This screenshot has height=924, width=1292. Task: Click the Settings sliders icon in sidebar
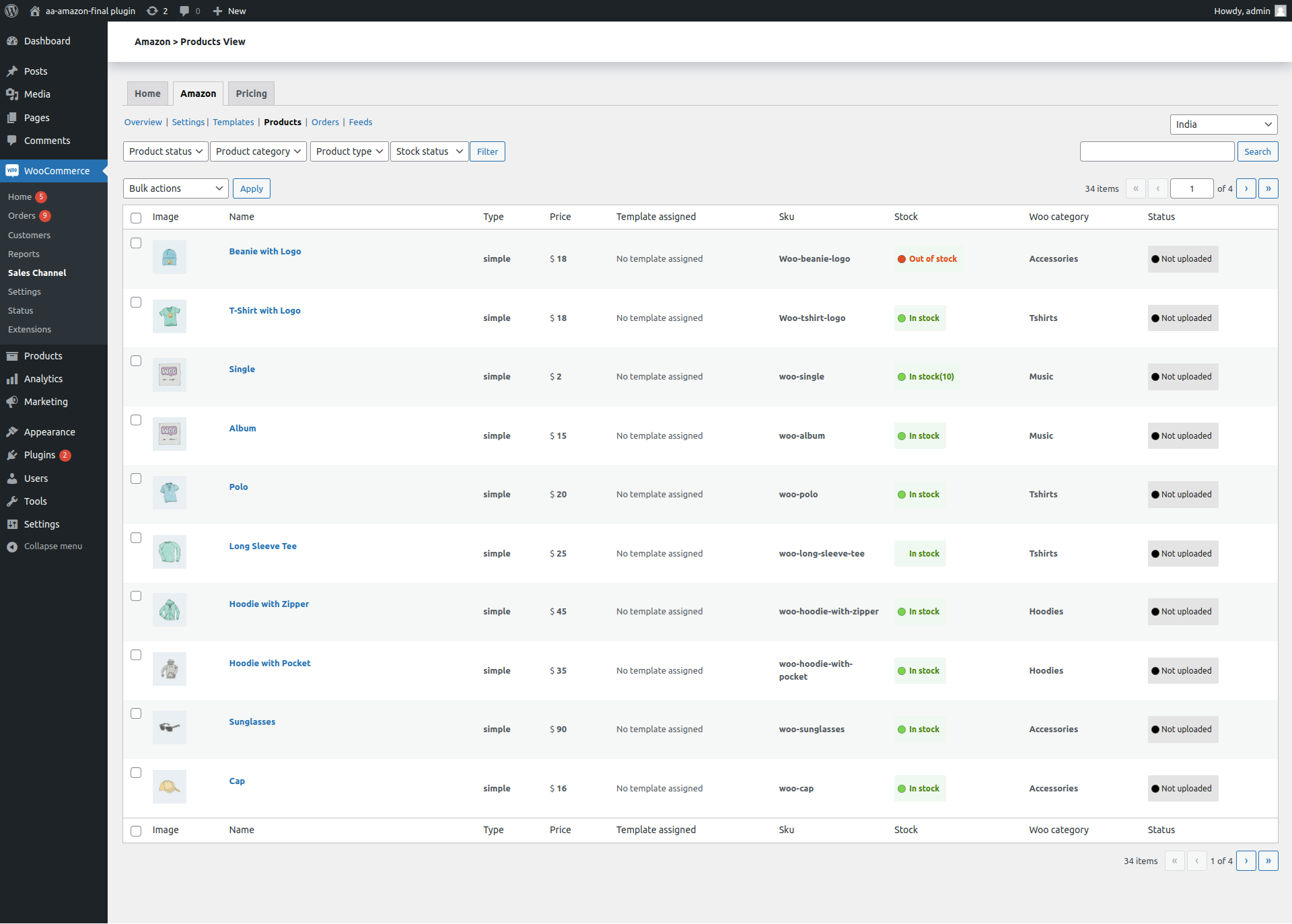point(12,524)
